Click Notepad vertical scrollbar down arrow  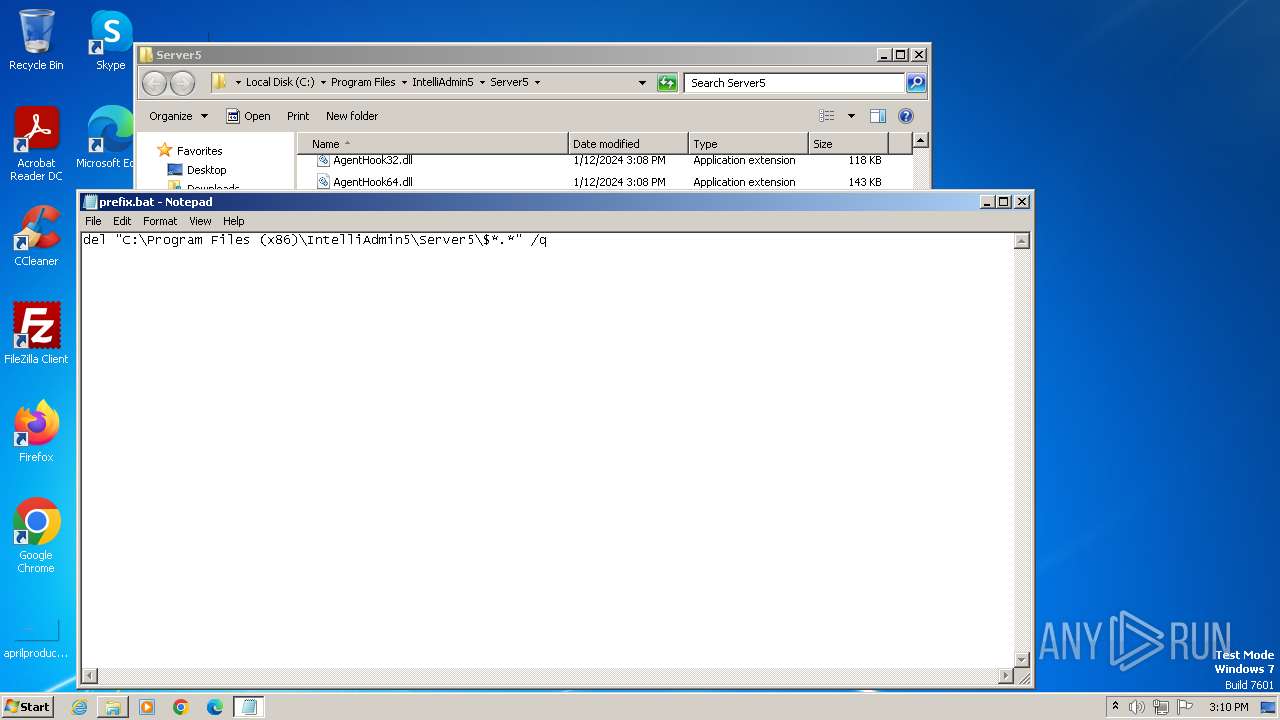1022,659
